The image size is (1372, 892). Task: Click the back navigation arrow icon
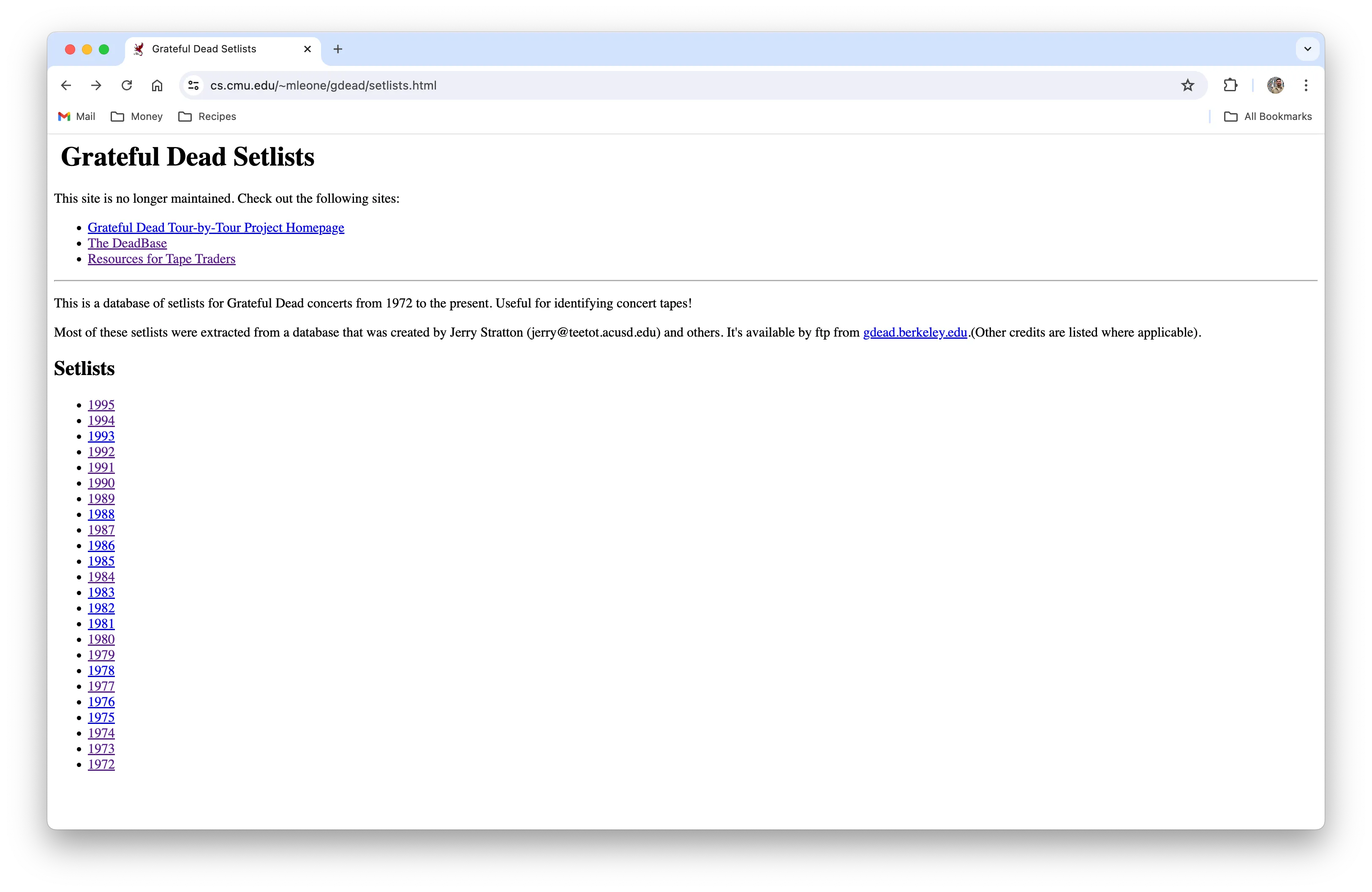click(x=66, y=85)
